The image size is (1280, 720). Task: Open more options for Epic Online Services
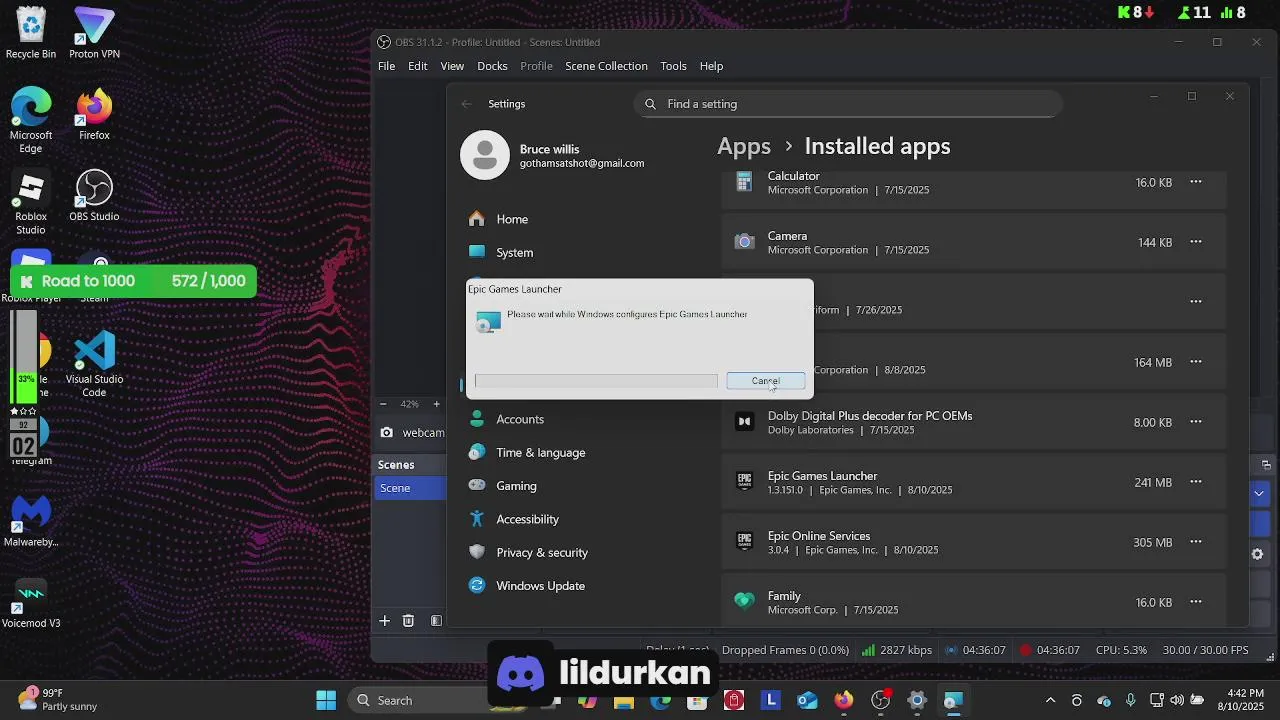(x=1195, y=542)
